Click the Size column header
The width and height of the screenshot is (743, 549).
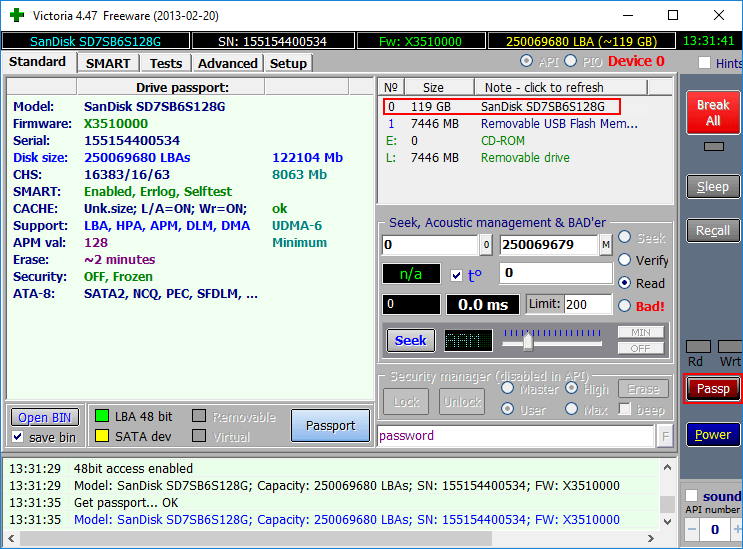coord(439,88)
